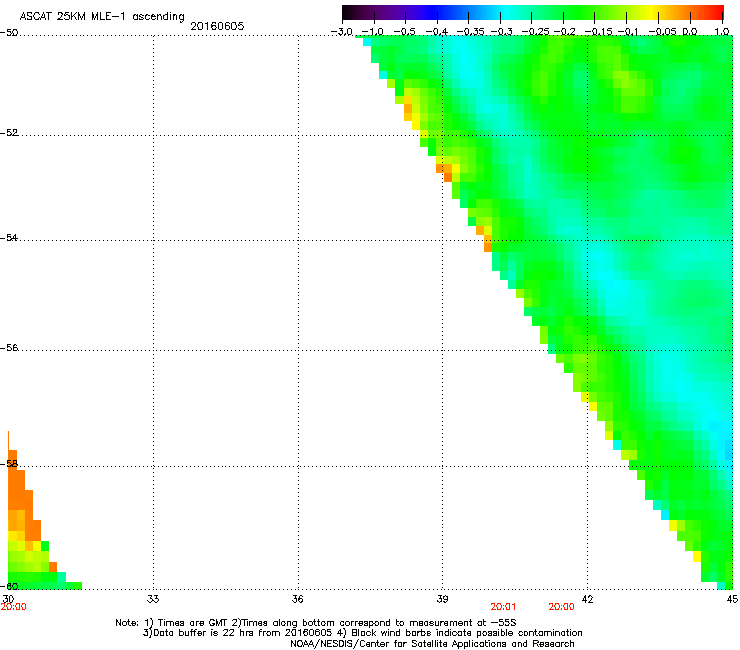Pick the cyan section of the color scale bar
This screenshot has height=650, width=740.
507,12
